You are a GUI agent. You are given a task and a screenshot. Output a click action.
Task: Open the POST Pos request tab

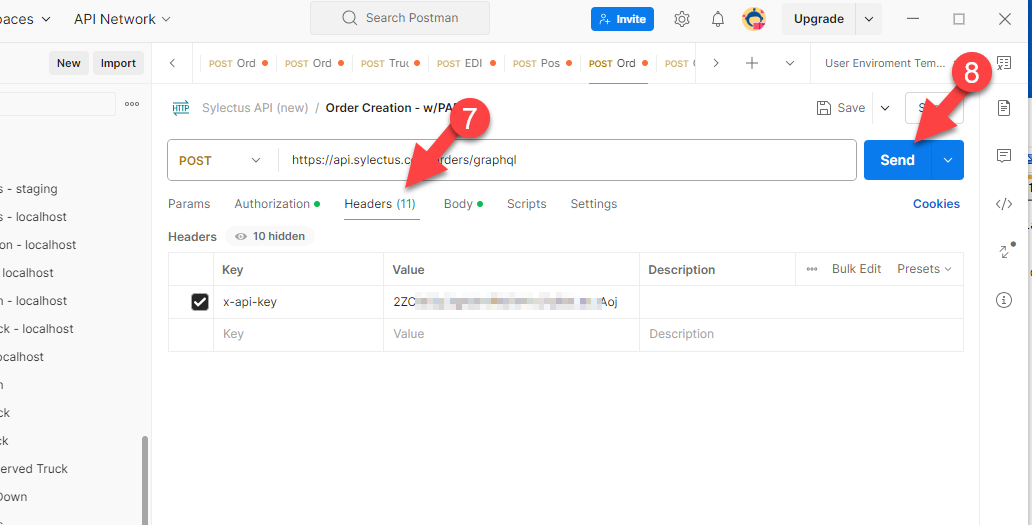[x=542, y=63]
